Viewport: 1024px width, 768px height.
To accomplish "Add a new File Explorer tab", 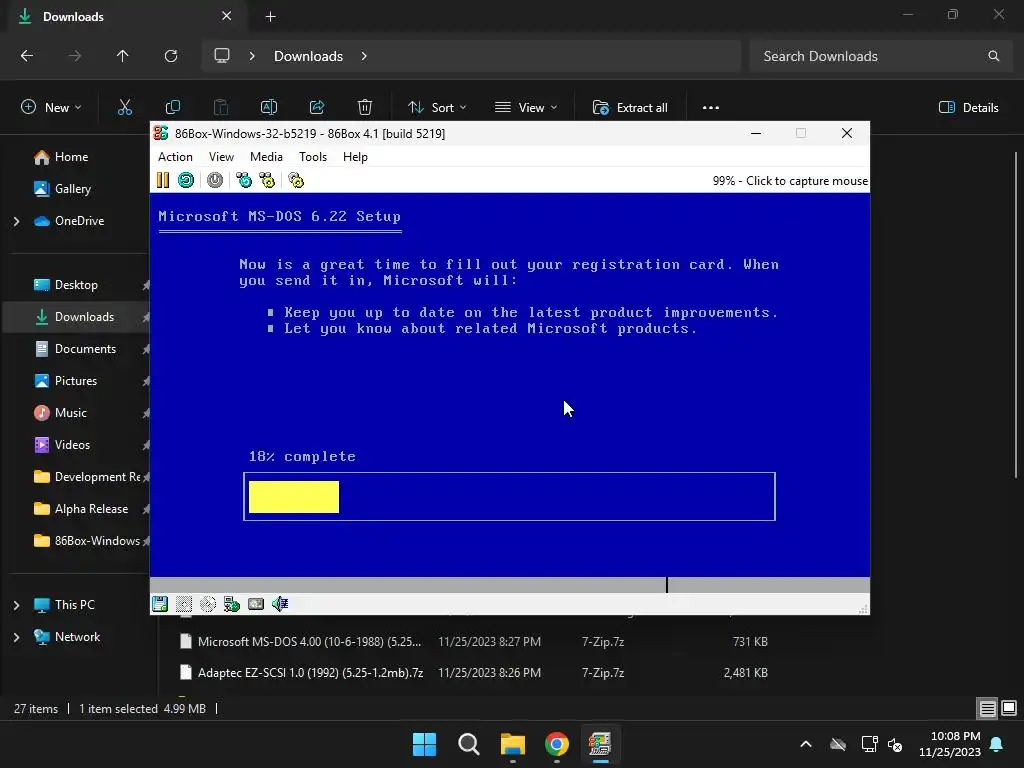I will point(270,16).
